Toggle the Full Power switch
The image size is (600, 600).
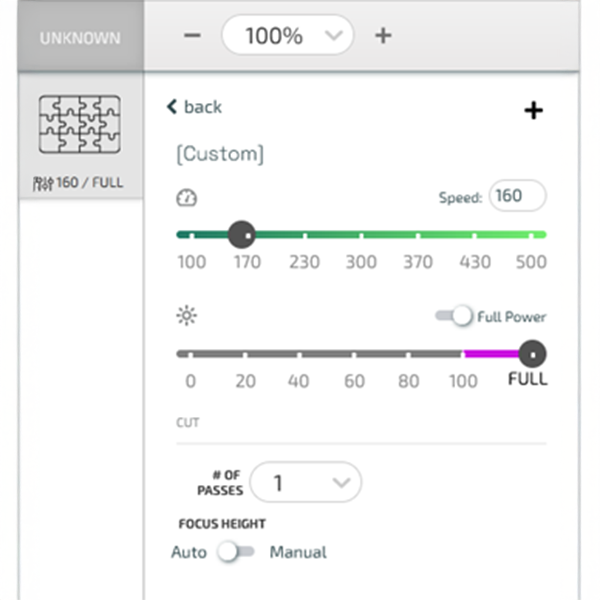pyautogui.click(x=455, y=317)
